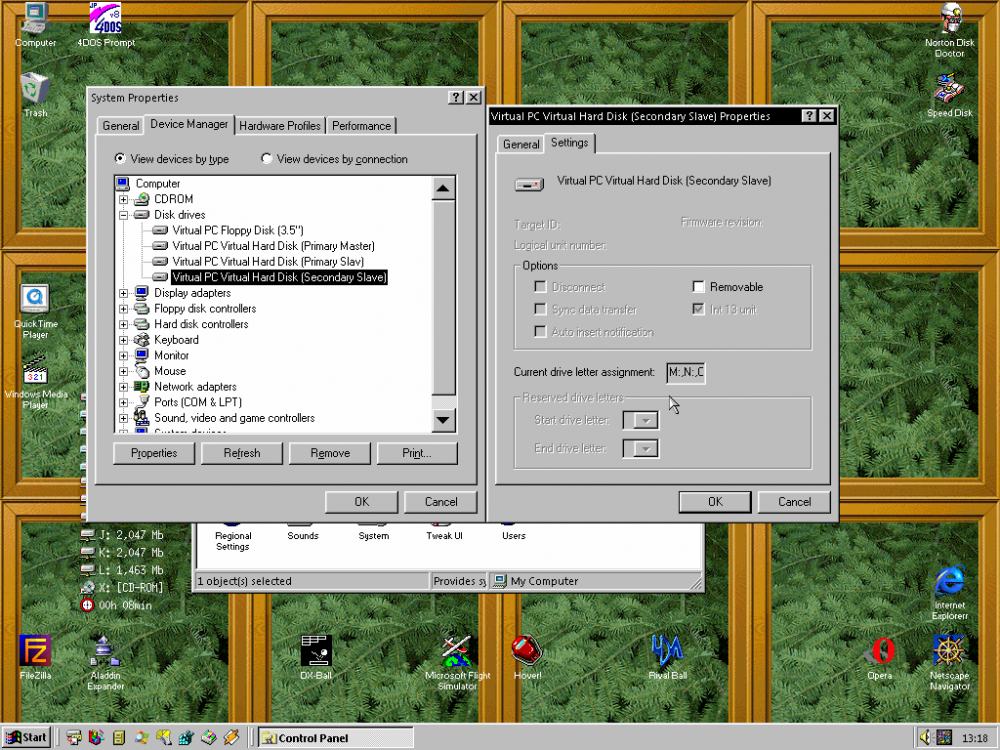The image size is (1000, 750).
Task: Expand the Network adapters node
Action: [124, 387]
